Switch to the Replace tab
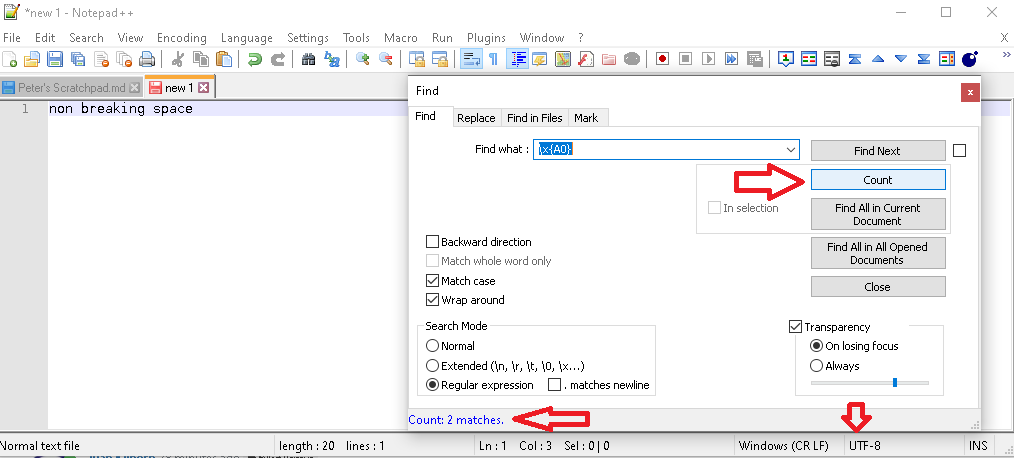Screen dimensions: 1014x458 (x=476, y=118)
